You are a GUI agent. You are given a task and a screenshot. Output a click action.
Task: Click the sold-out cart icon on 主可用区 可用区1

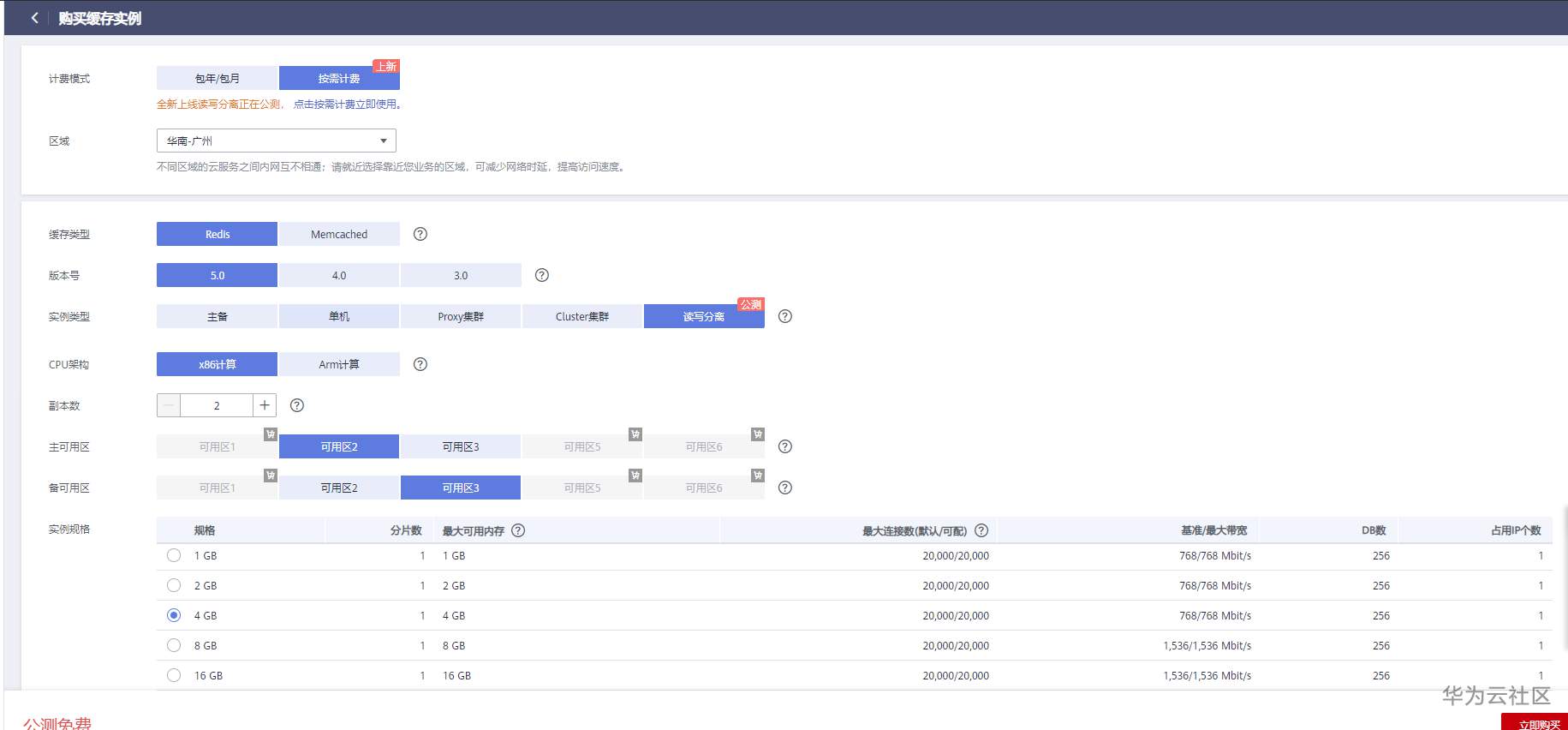(x=271, y=434)
